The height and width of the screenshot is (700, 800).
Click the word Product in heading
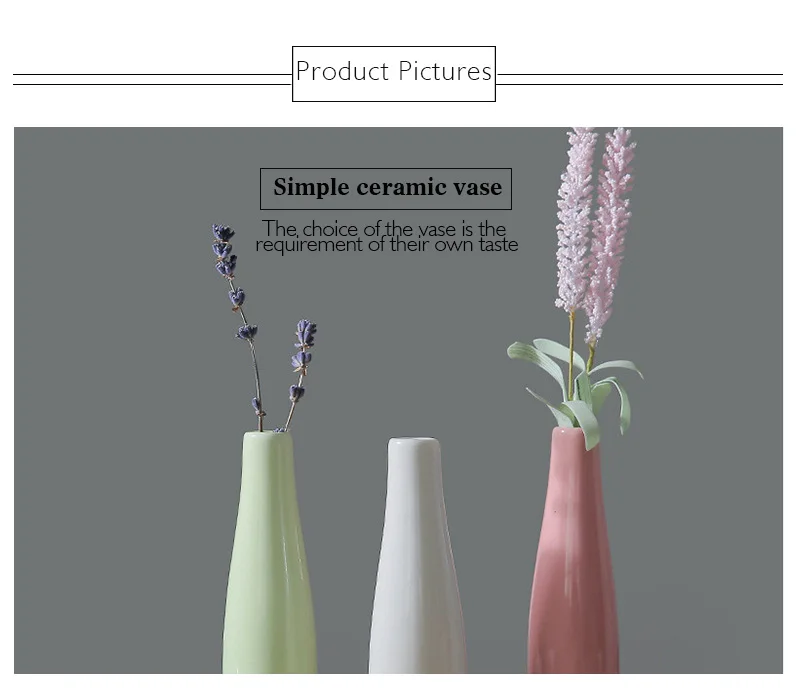click(x=342, y=71)
